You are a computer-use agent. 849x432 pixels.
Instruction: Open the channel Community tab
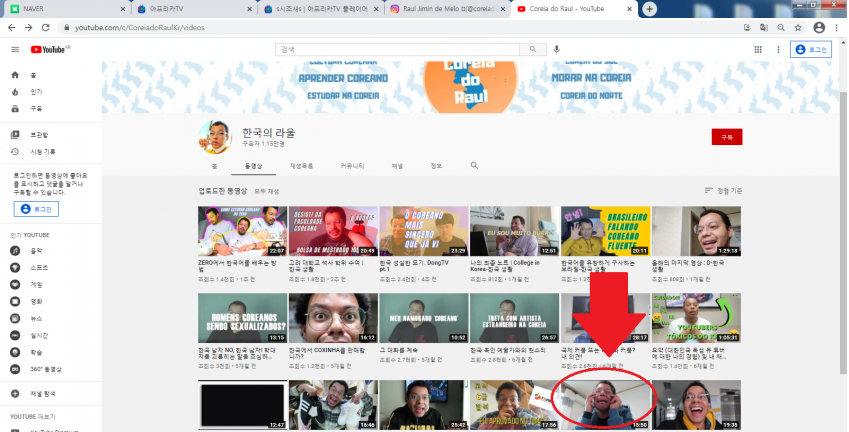click(352, 166)
